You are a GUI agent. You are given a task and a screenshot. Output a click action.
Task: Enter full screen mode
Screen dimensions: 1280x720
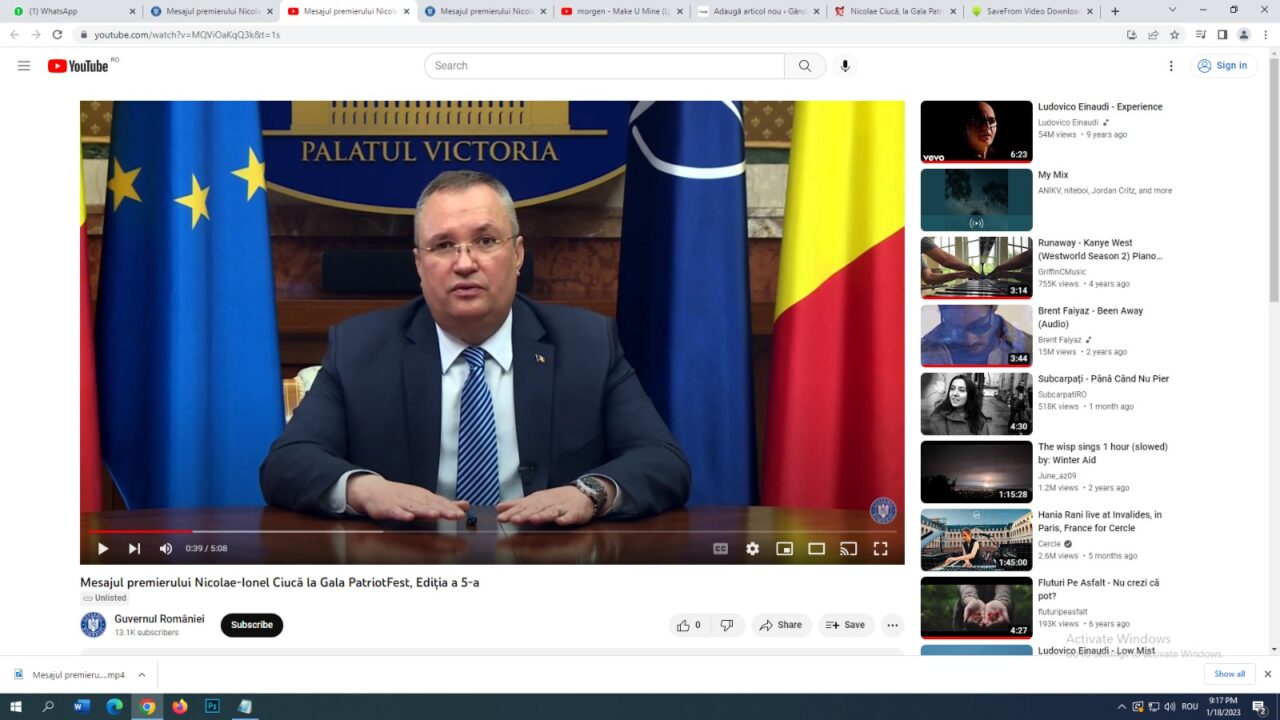pyautogui.click(x=880, y=548)
